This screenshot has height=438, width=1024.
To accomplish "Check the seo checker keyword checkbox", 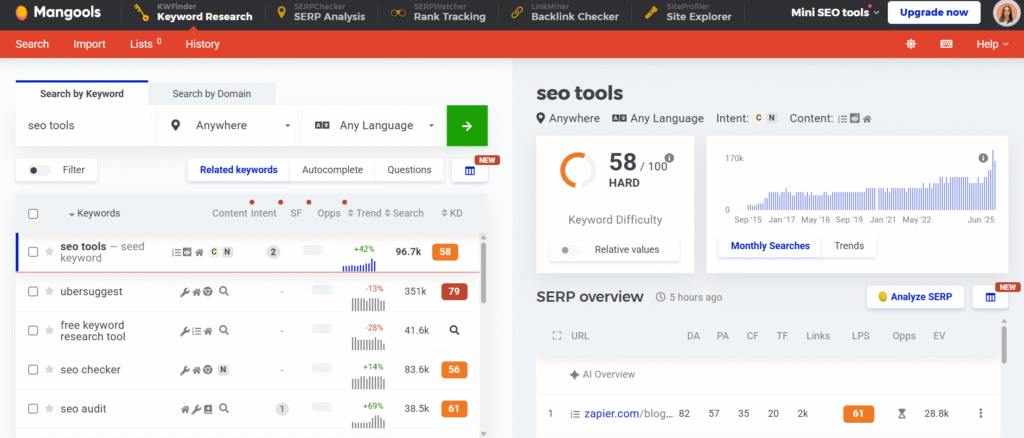I will coord(33,370).
